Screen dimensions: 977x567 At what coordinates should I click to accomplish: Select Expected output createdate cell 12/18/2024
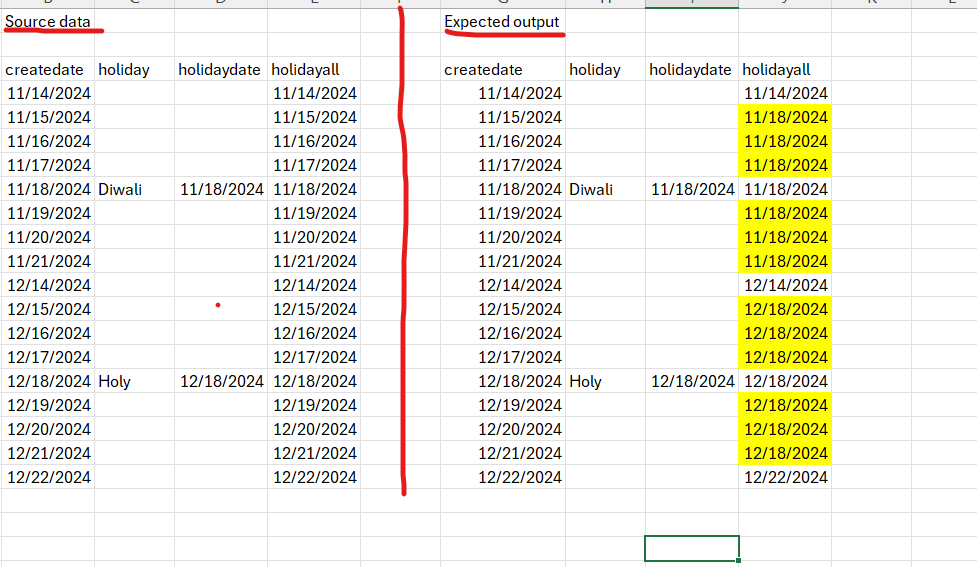(x=503, y=381)
